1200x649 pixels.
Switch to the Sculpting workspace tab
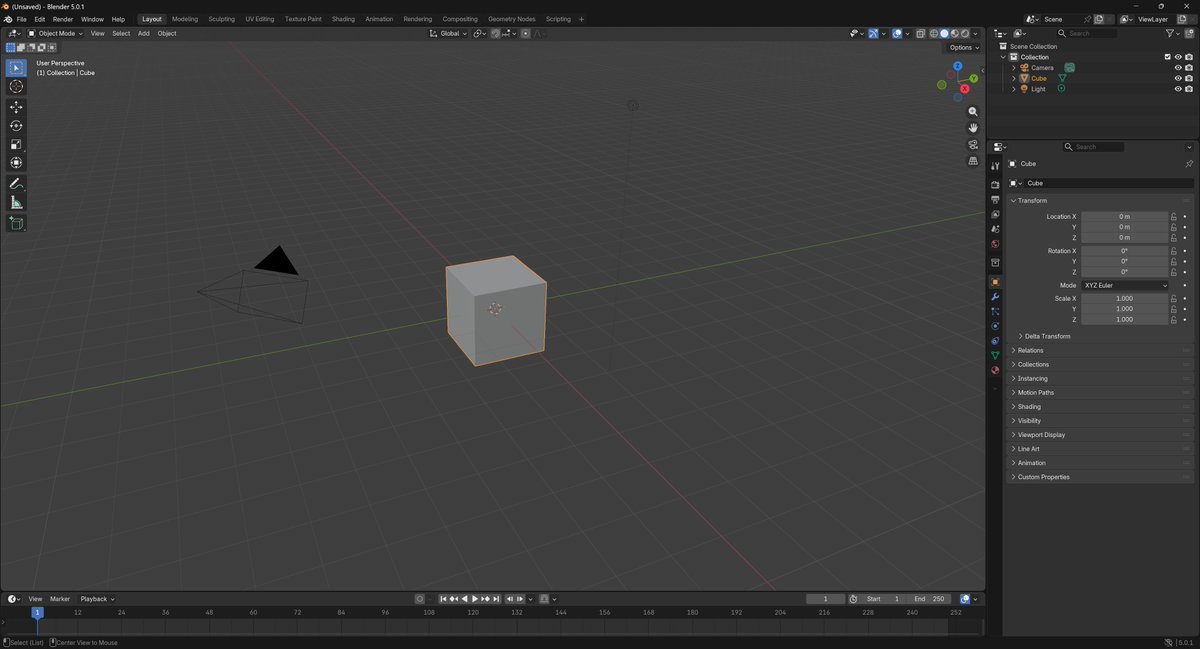tap(222, 19)
